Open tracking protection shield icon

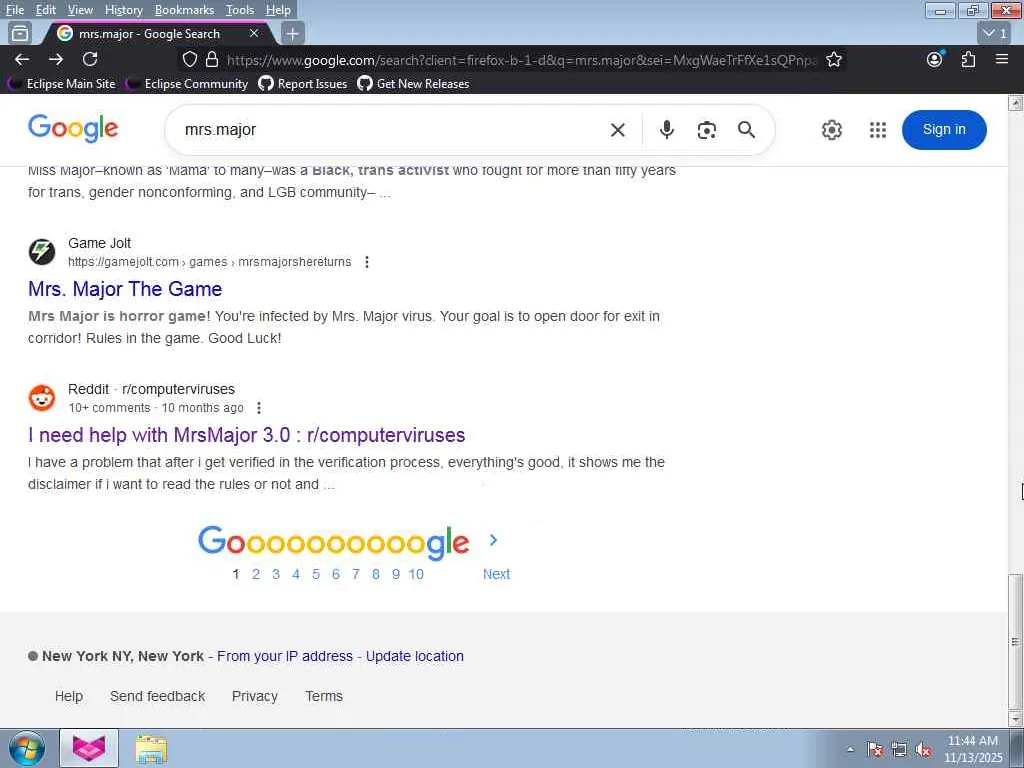tap(190, 60)
